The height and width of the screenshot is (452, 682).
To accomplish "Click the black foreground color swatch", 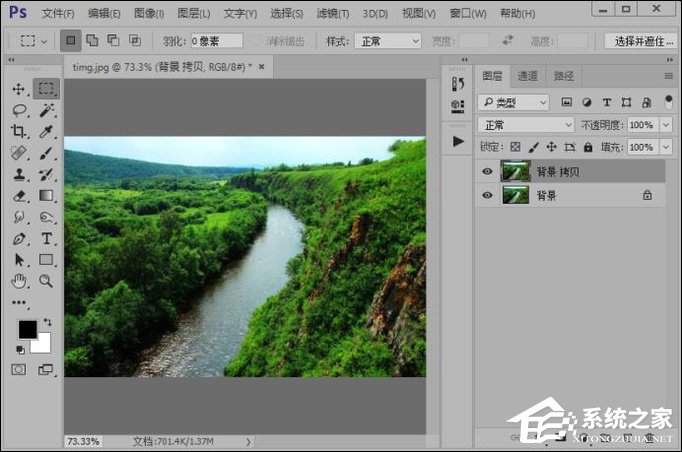I will click(27, 329).
